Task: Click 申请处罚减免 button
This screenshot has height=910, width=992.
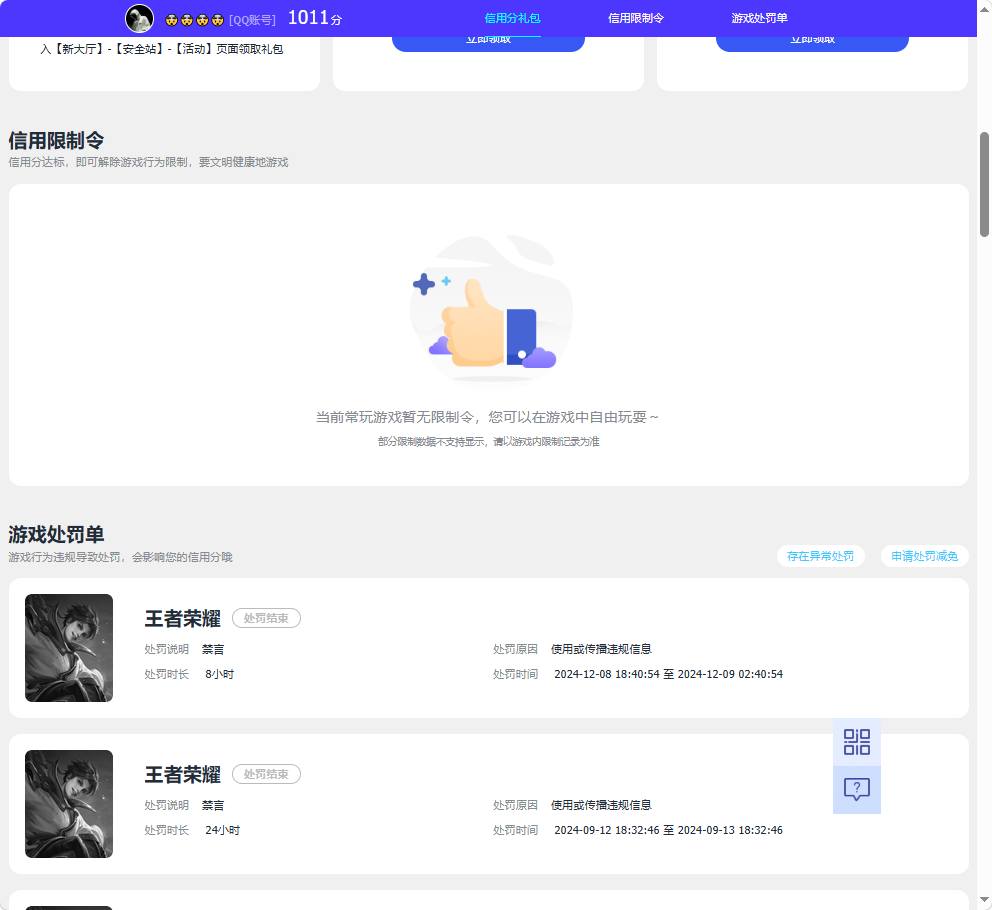Action: (x=924, y=556)
